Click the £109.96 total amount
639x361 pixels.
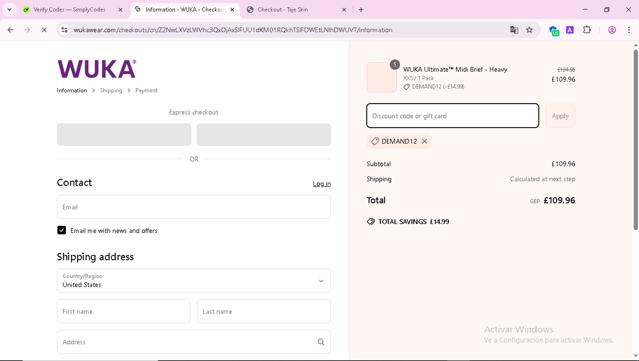coord(559,200)
